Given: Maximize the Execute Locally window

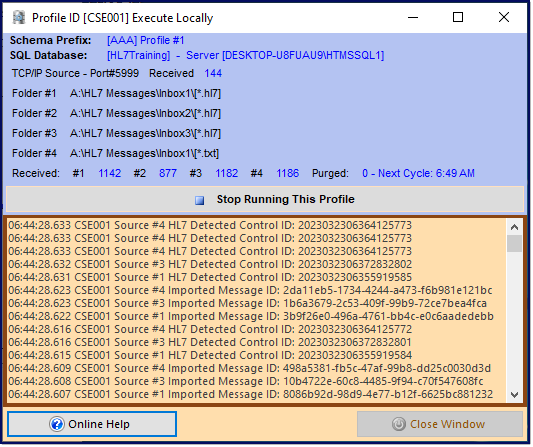Looking at the screenshot, I should tap(458, 17).
